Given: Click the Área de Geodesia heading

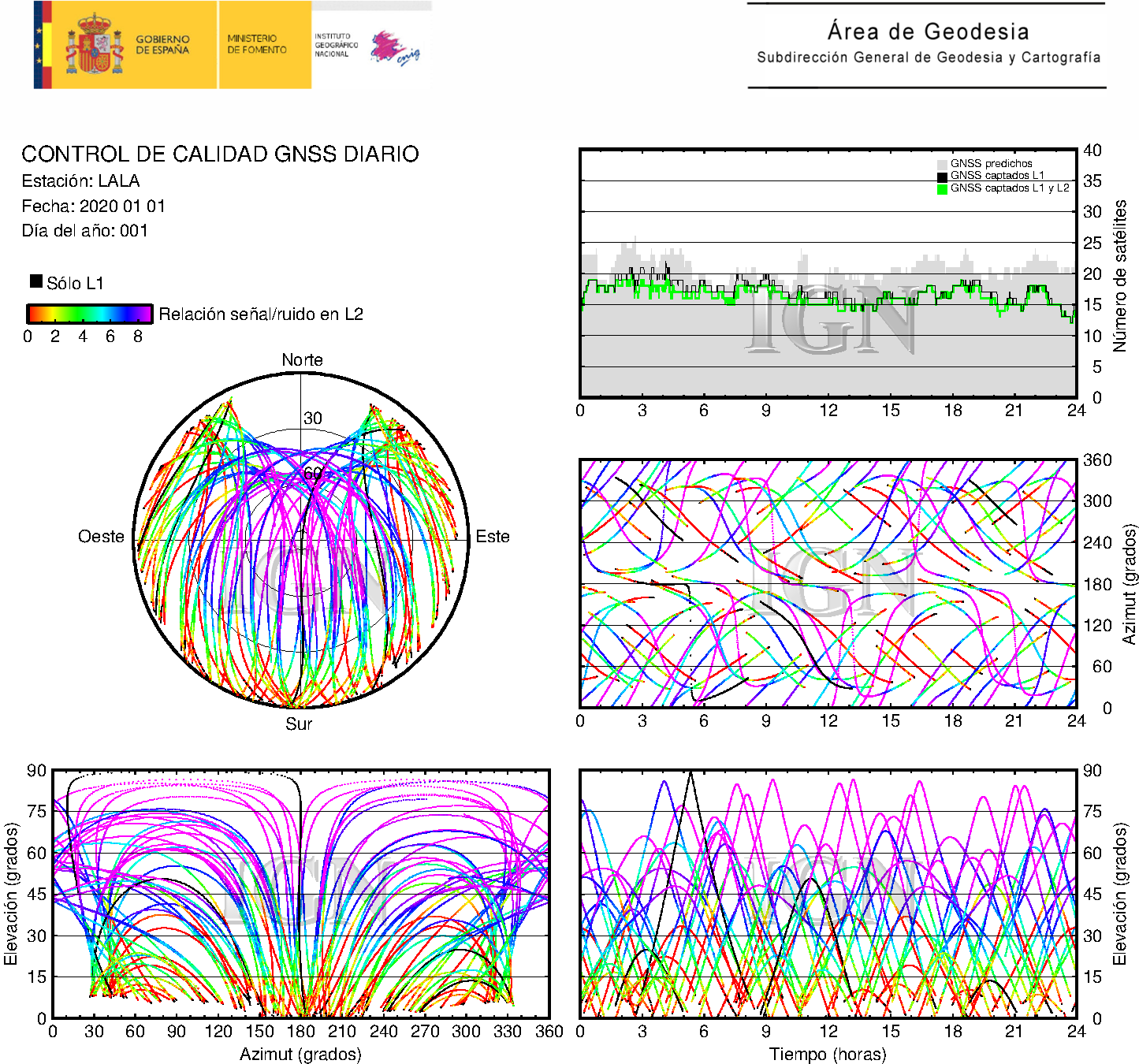Looking at the screenshot, I should pos(928,32).
